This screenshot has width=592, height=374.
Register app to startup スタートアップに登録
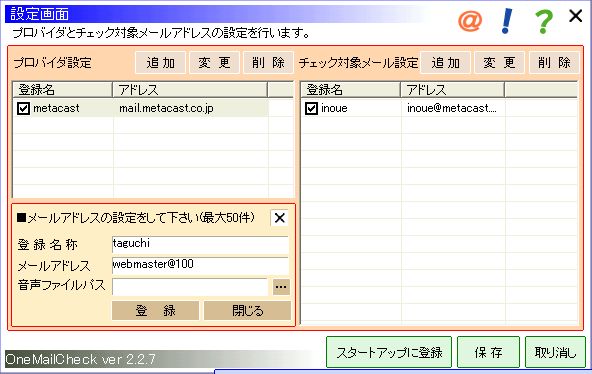tap(389, 352)
